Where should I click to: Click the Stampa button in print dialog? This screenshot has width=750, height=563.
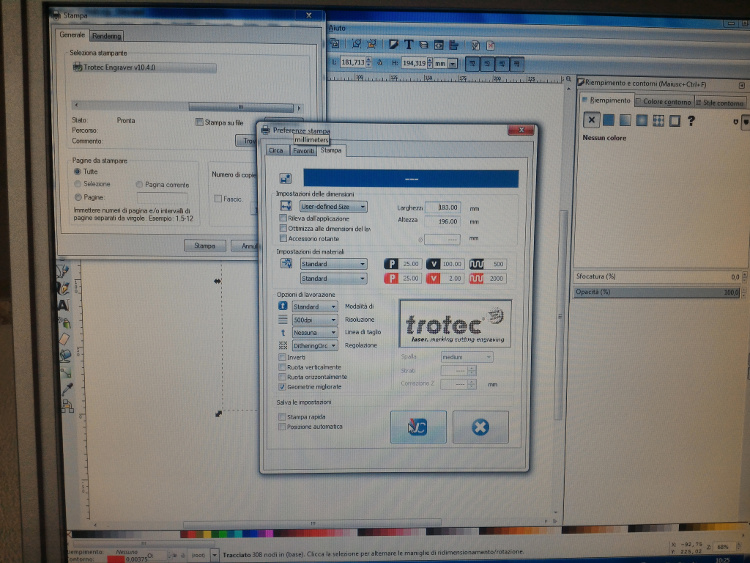(205, 245)
